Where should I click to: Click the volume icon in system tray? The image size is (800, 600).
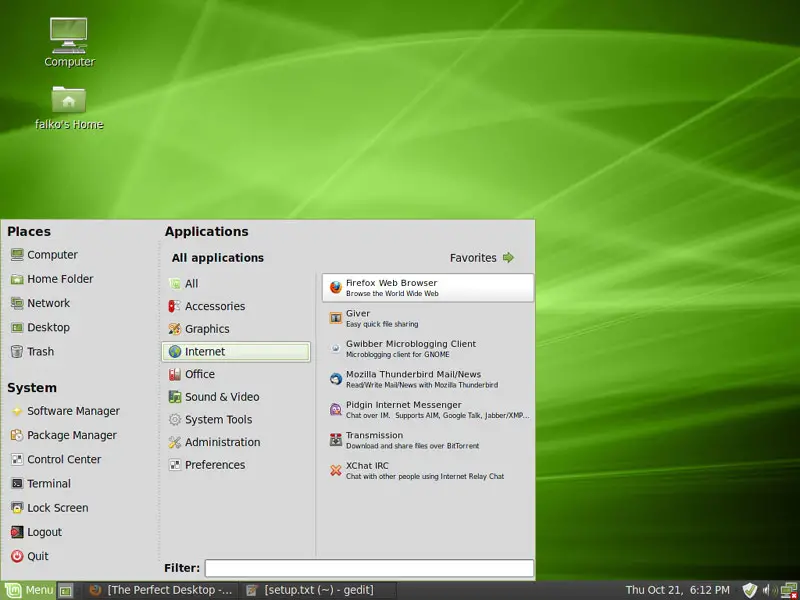767,590
